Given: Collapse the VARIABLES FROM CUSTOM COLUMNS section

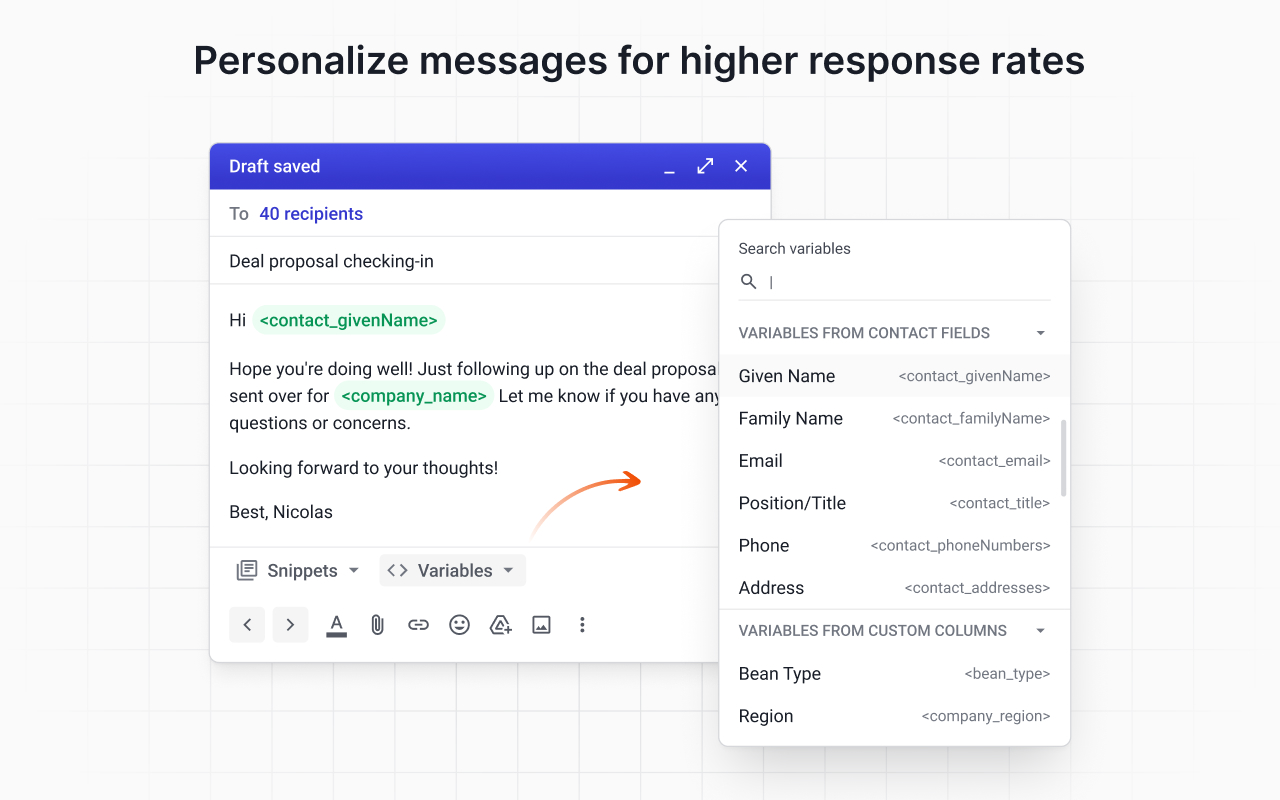Looking at the screenshot, I should [1040, 630].
